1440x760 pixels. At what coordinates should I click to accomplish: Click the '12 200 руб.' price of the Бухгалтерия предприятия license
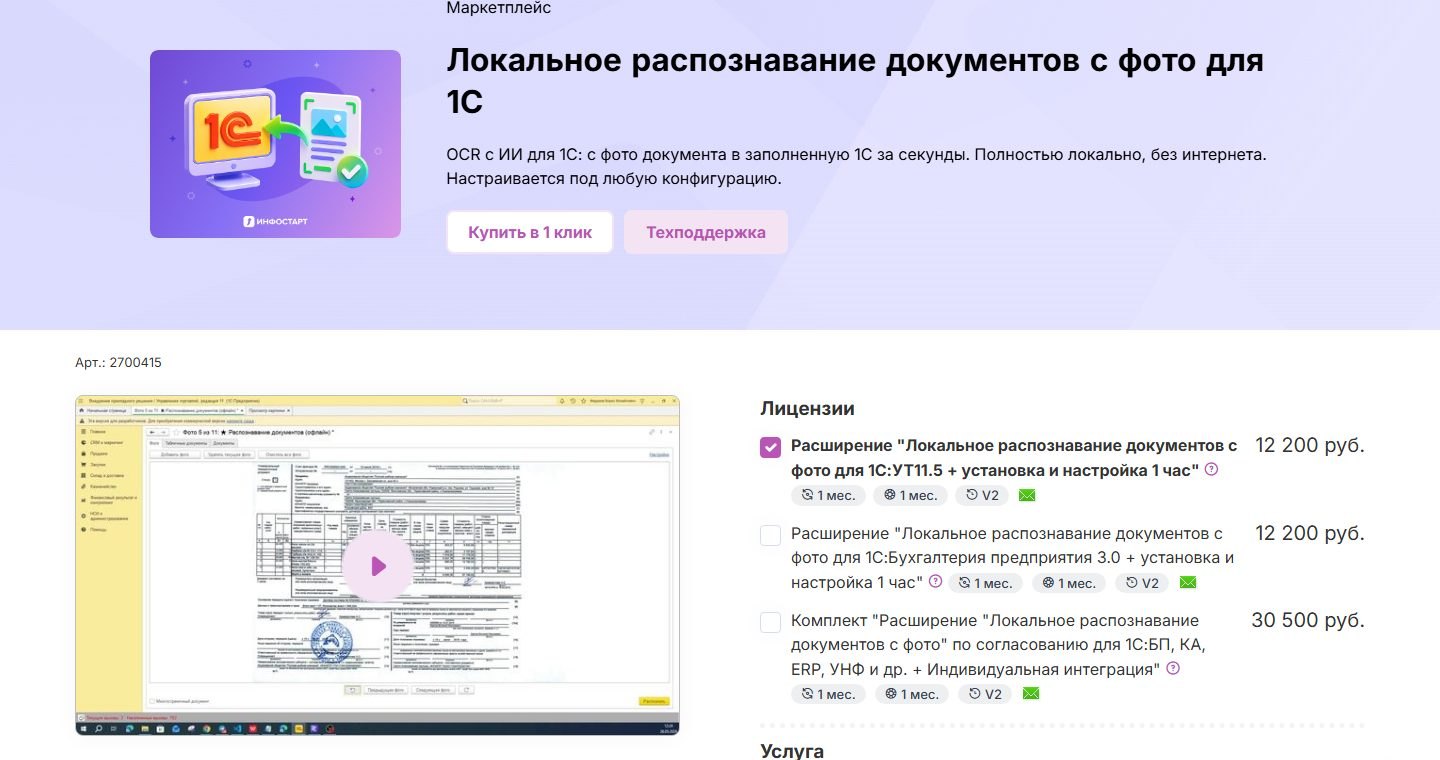tap(1310, 533)
